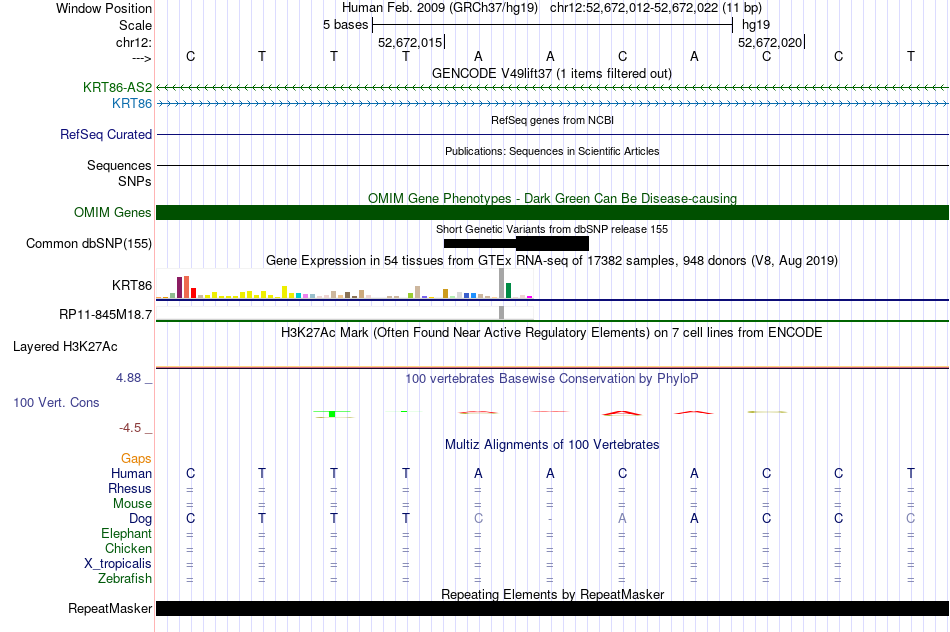Screen dimensions: 950x632
Task: Click the Gene Expression in 54 tissues title
Action: click(552, 261)
